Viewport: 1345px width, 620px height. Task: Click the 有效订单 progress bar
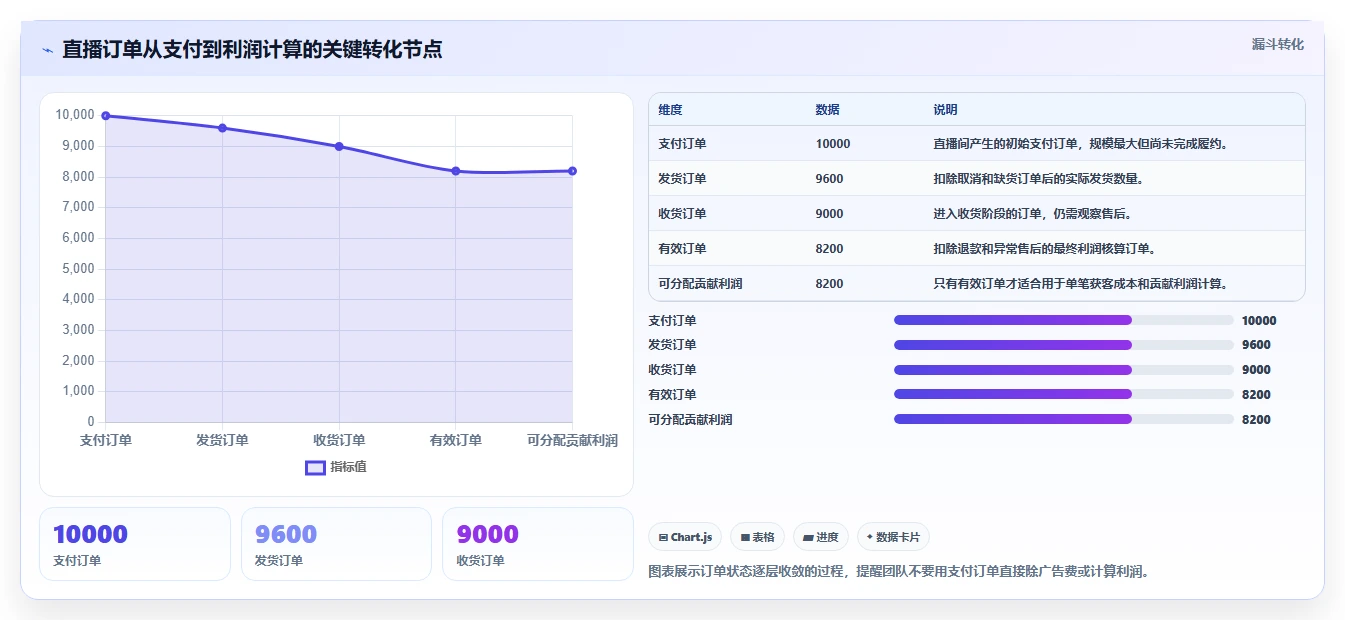1063,394
